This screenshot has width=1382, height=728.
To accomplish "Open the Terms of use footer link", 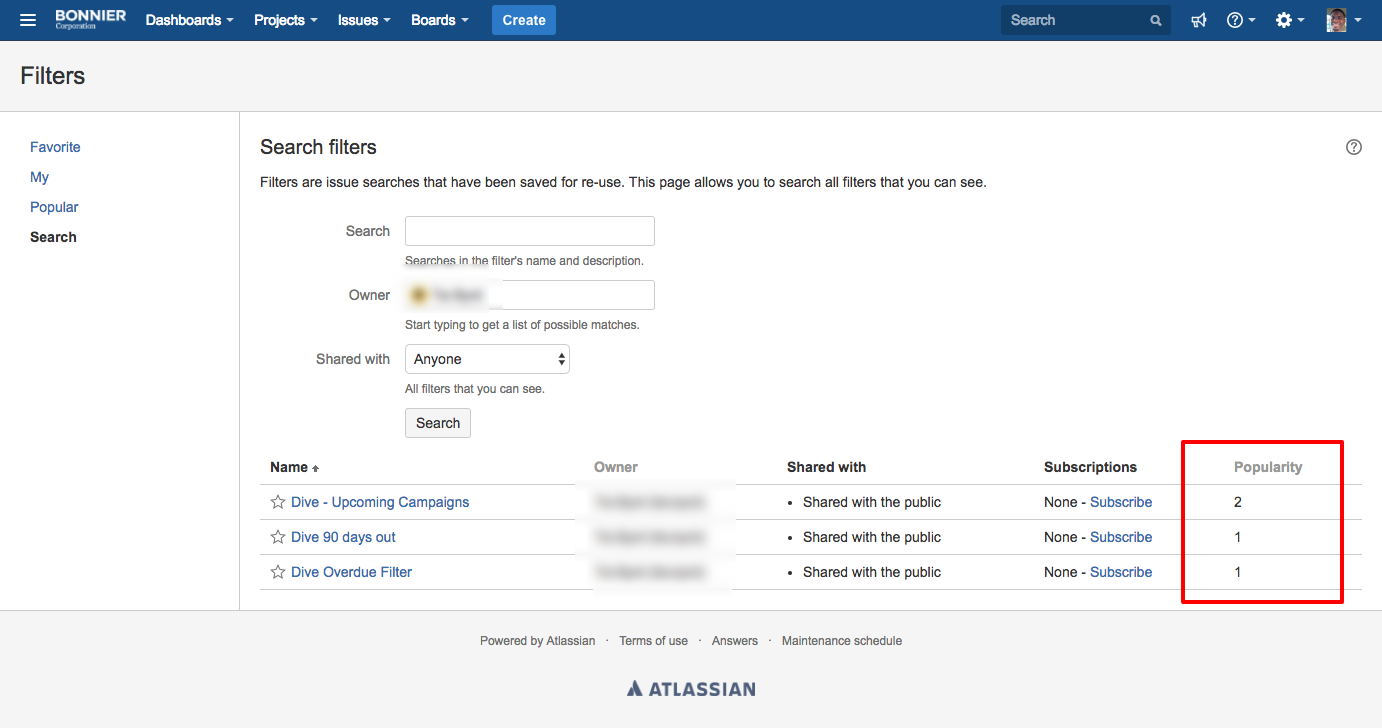I will coord(654,641).
